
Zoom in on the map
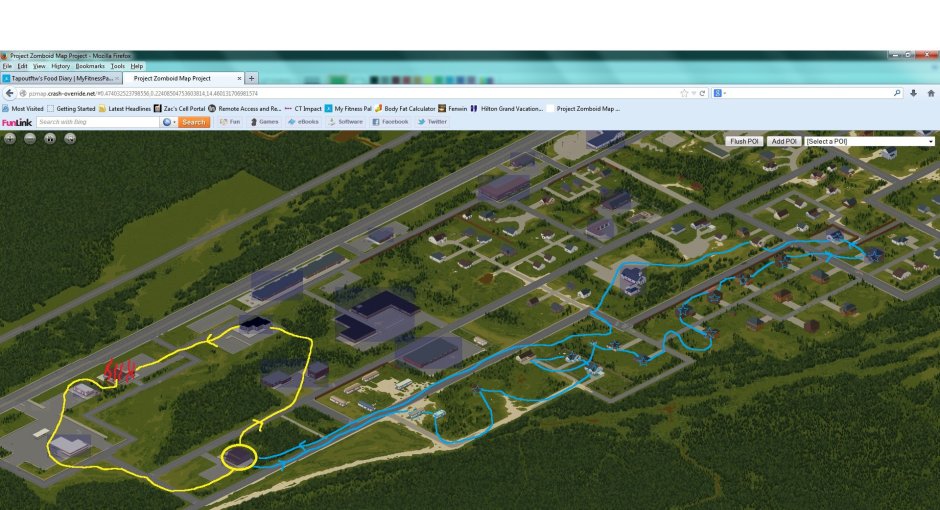(x=10, y=138)
